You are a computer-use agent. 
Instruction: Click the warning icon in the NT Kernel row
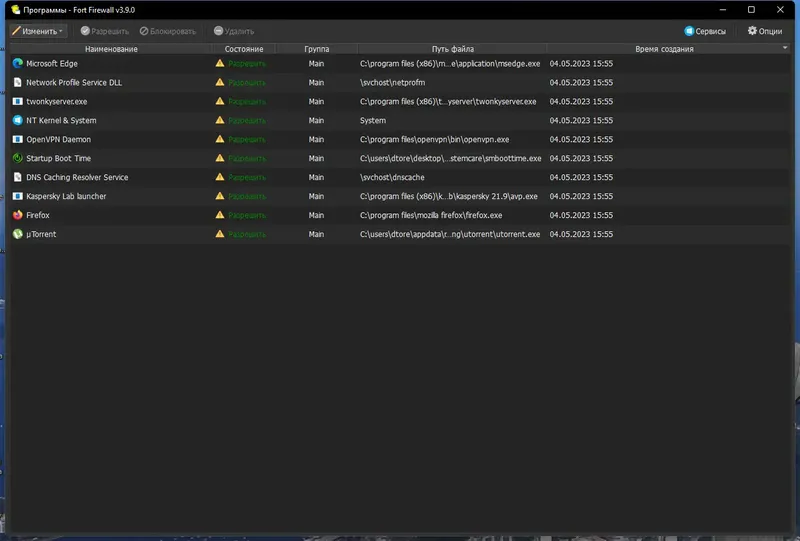coord(220,120)
